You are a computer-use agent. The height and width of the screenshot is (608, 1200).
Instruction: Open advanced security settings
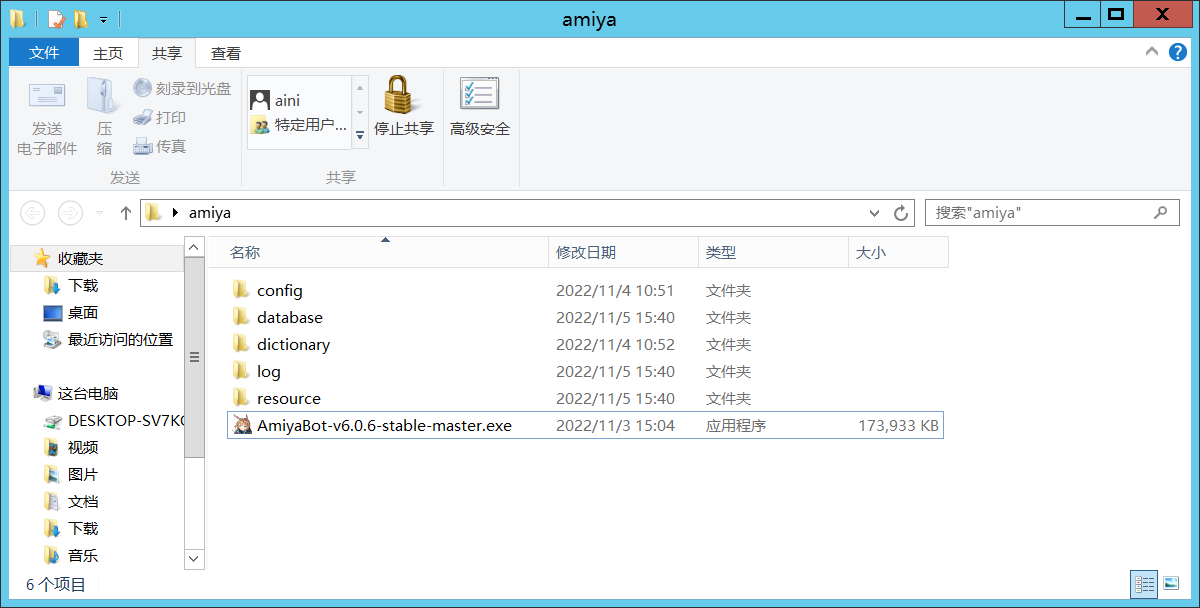[x=480, y=110]
